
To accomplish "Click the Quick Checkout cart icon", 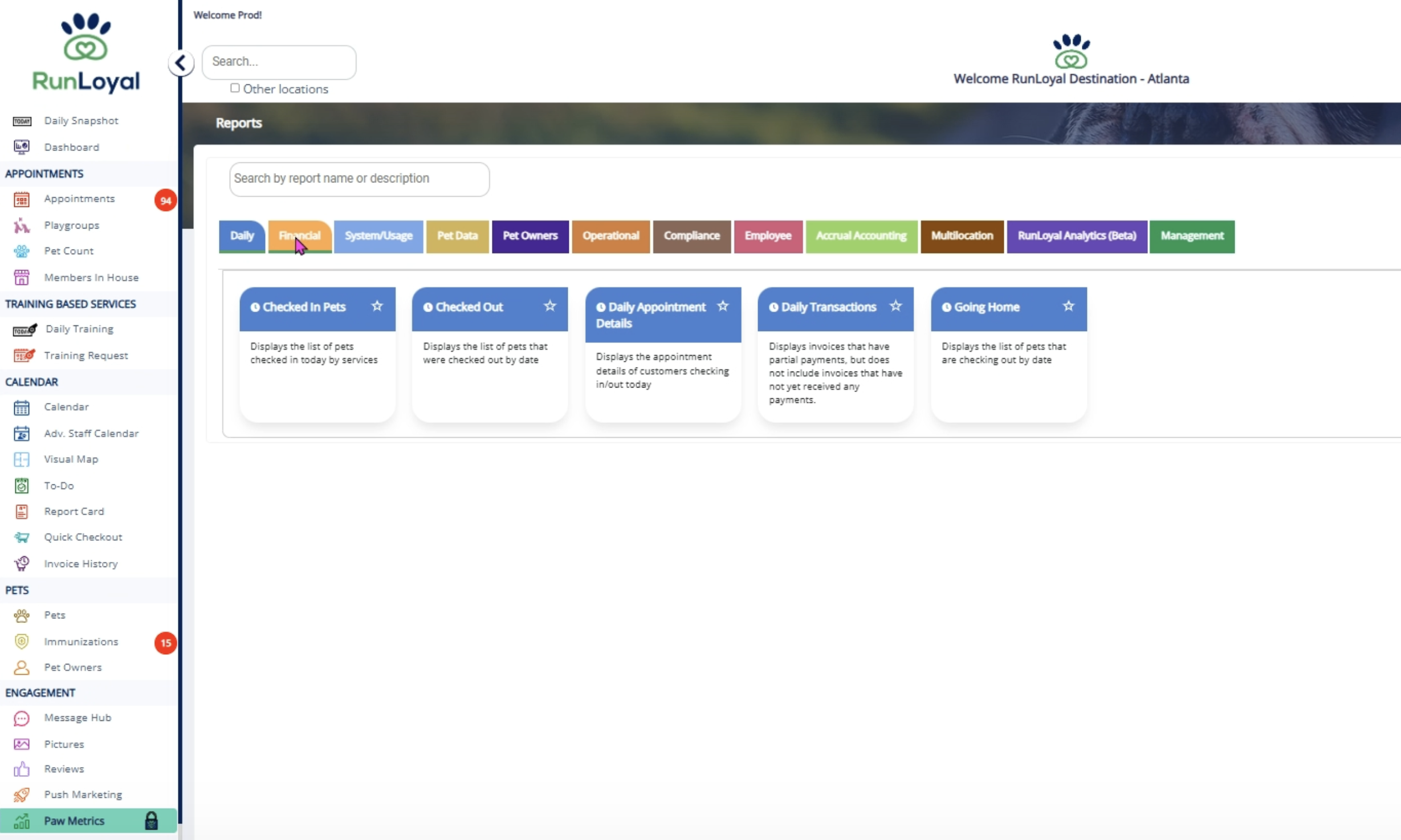I will pyautogui.click(x=22, y=537).
